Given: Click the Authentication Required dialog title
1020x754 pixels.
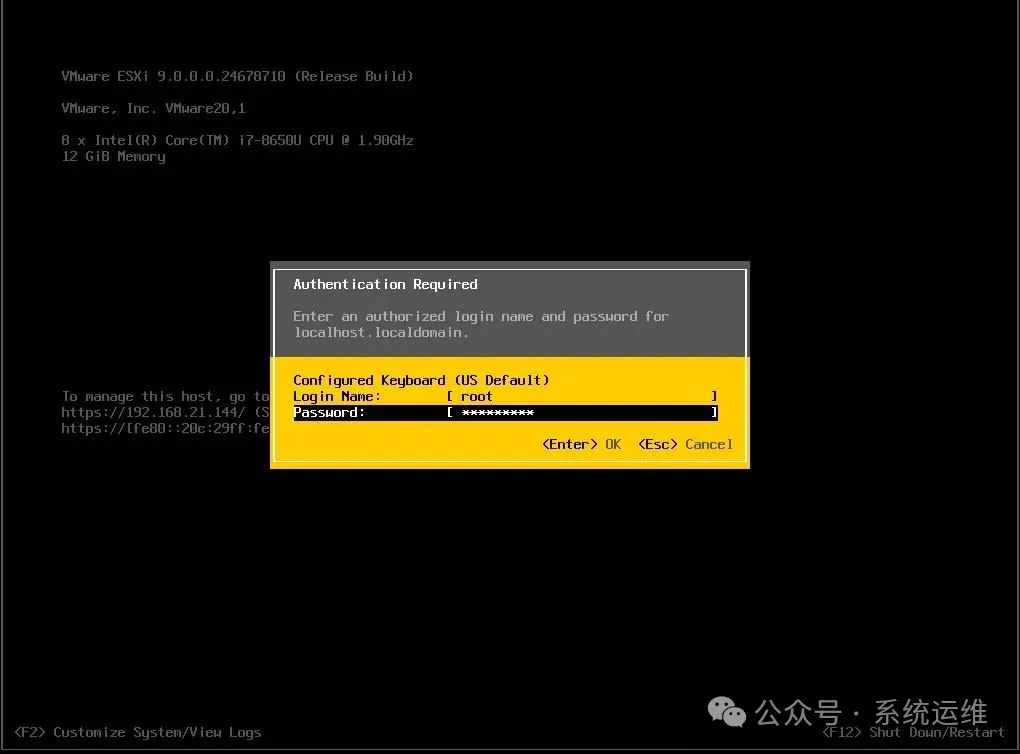Looking at the screenshot, I should pyautogui.click(x=385, y=284).
